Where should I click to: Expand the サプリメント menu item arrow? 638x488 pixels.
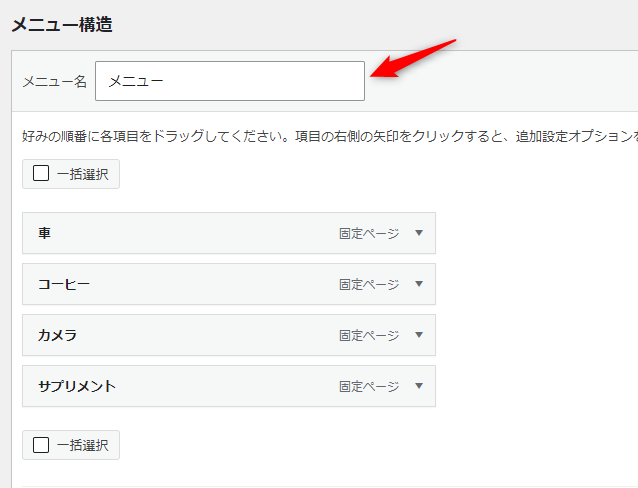(419, 386)
